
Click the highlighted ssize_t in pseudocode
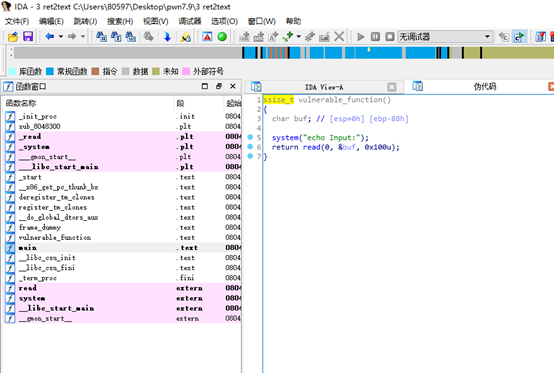click(x=279, y=100)
